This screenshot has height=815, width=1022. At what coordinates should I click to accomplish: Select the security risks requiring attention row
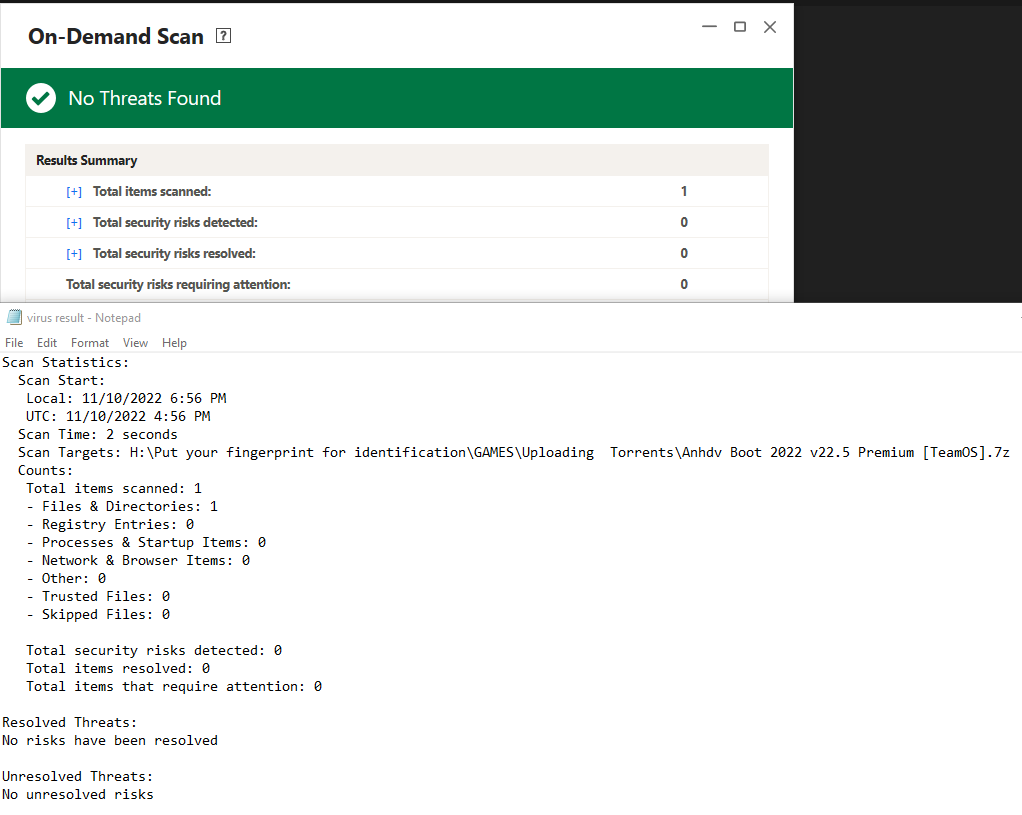[x=178, y=285]
